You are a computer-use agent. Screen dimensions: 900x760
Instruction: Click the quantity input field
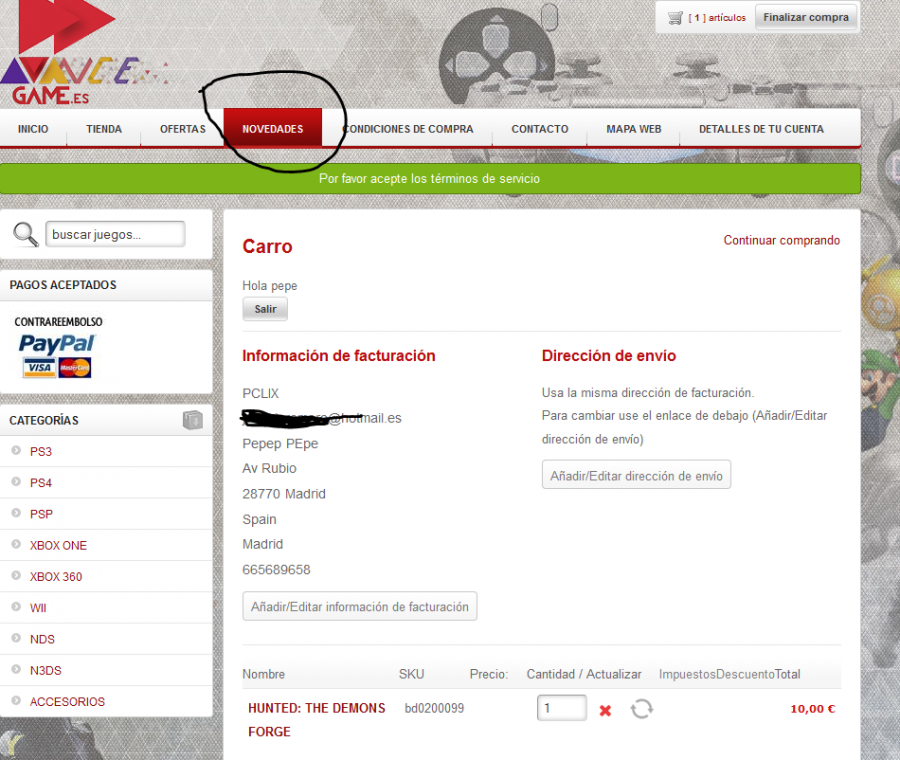[562, 708]
